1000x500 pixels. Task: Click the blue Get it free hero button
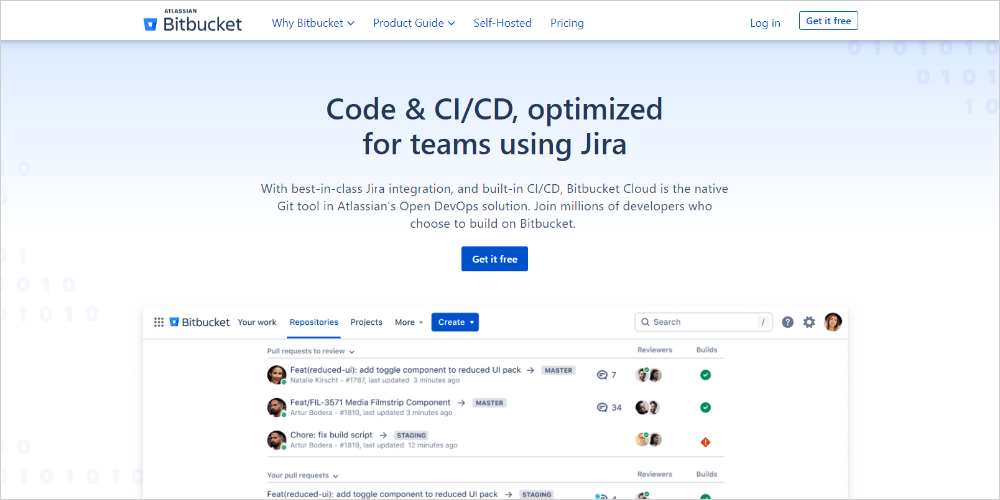tap(495, 259)
